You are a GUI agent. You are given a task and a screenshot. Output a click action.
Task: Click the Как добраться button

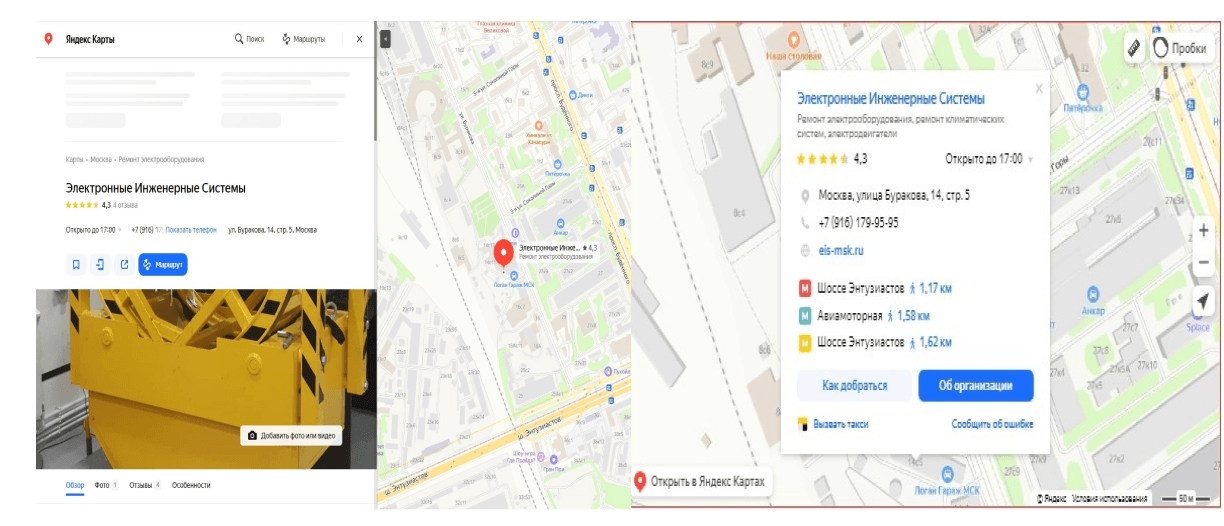(x=855, y=386)
